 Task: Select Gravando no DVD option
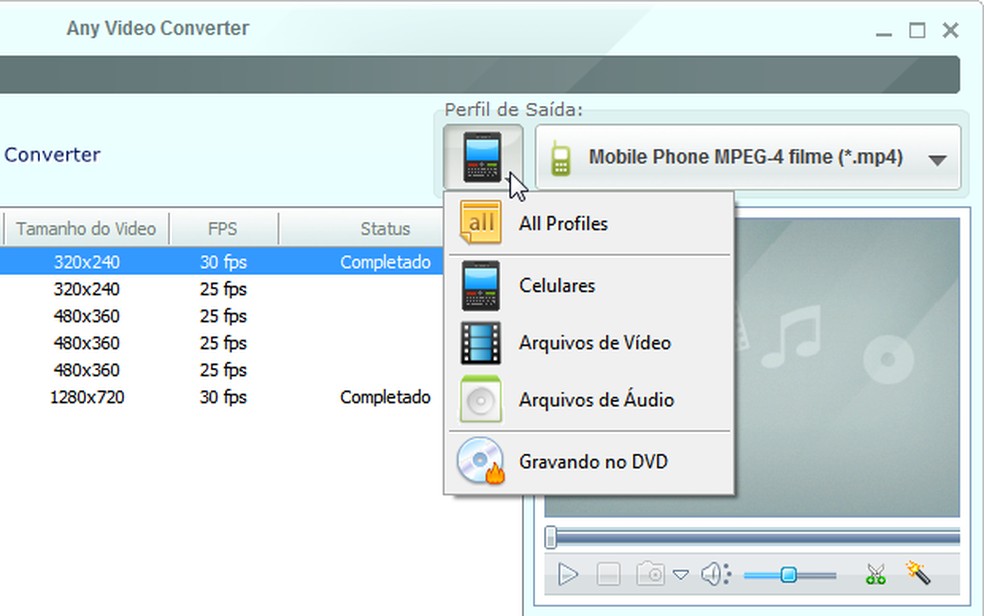[x=589, y=461]
